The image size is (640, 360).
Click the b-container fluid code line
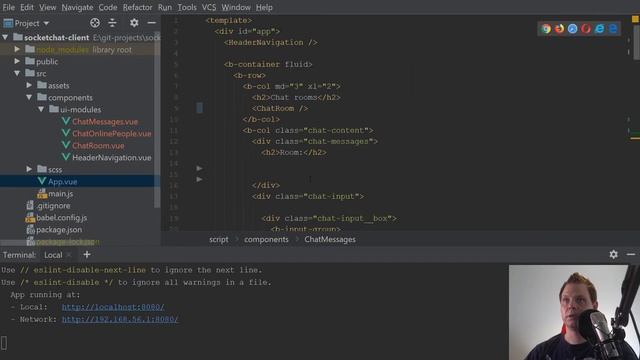click(x=268, y=64)
